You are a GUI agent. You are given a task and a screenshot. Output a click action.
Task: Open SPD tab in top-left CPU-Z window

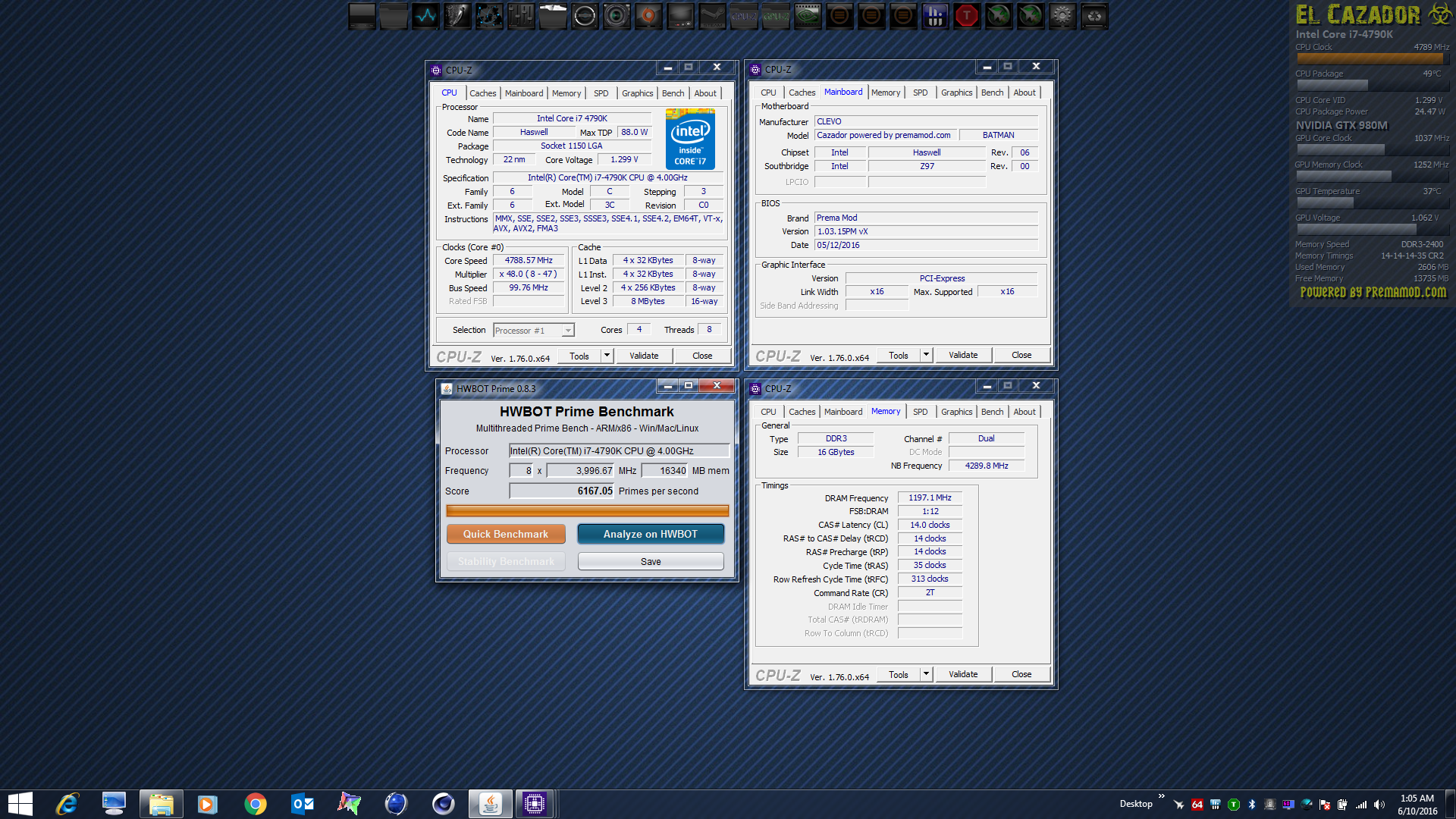point(601,93)
